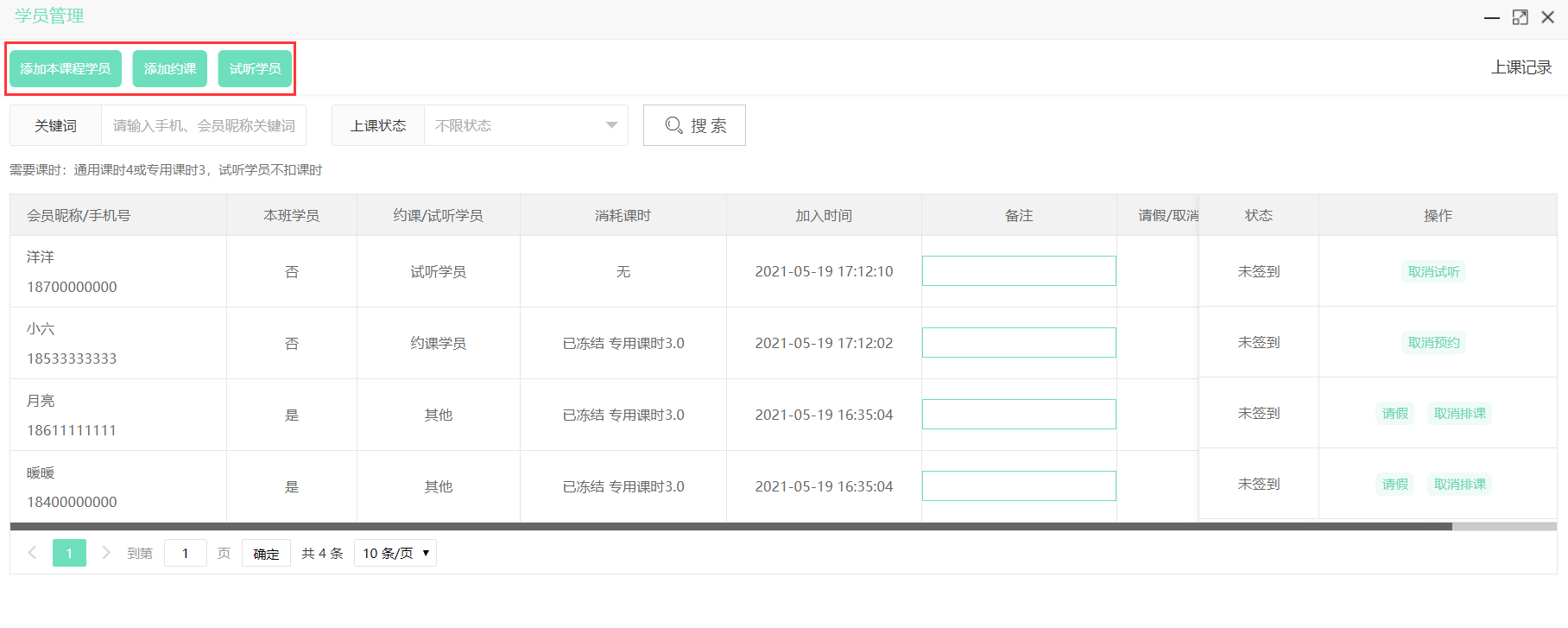The image size is (1568, 628).
Task: Click the 添加约课 button
Action: tap(170, 68)
